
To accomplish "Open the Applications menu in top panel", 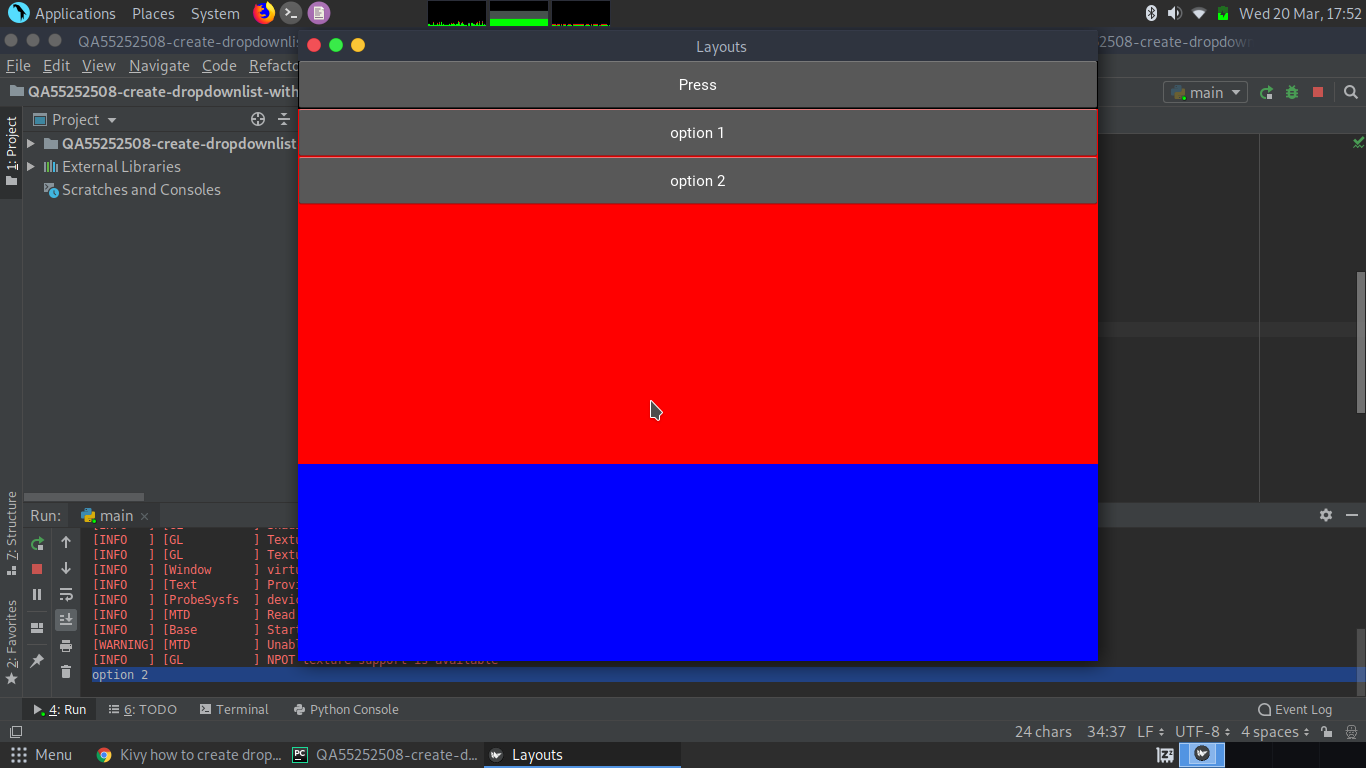I will (62, 13).
